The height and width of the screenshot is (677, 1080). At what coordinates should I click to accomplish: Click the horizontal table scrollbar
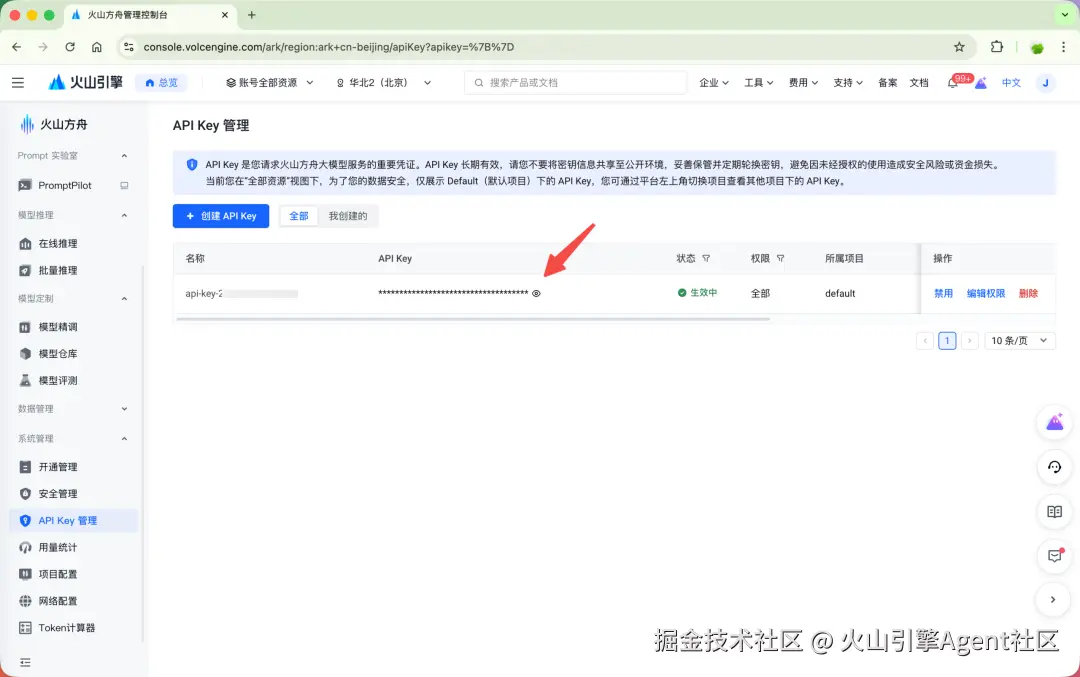coord(473,319)
